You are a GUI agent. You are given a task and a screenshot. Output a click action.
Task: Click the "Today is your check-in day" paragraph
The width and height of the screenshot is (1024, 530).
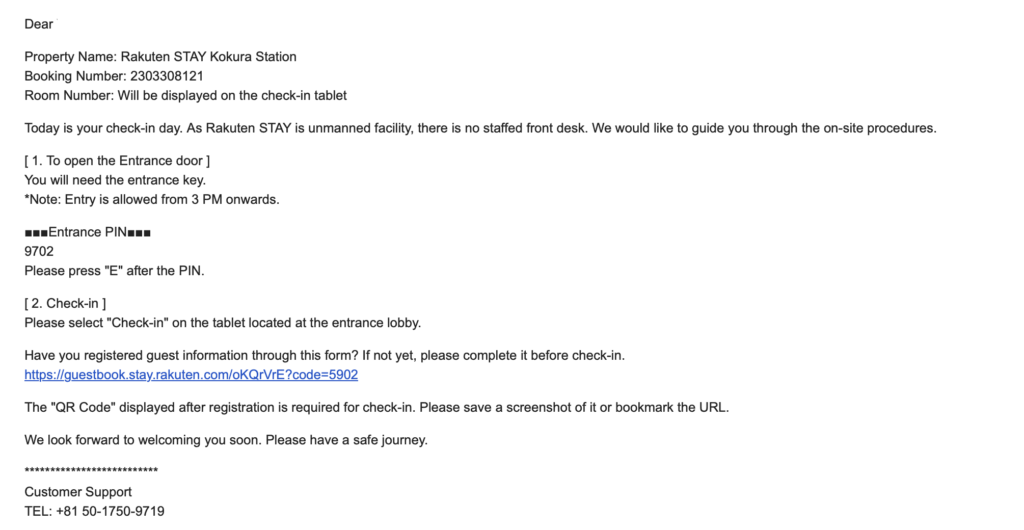[480, 128]
